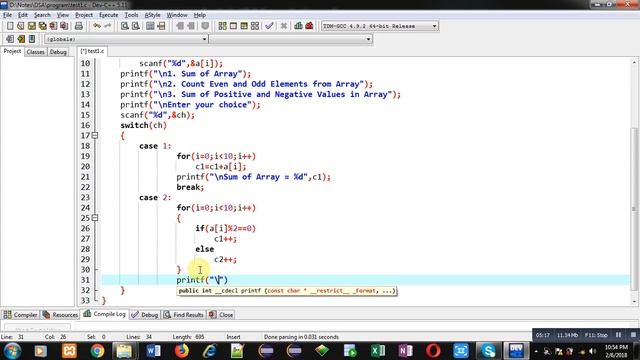Click the editor vertical scrollbar thumb
This screenshot has width=640, height=360.
634,208
